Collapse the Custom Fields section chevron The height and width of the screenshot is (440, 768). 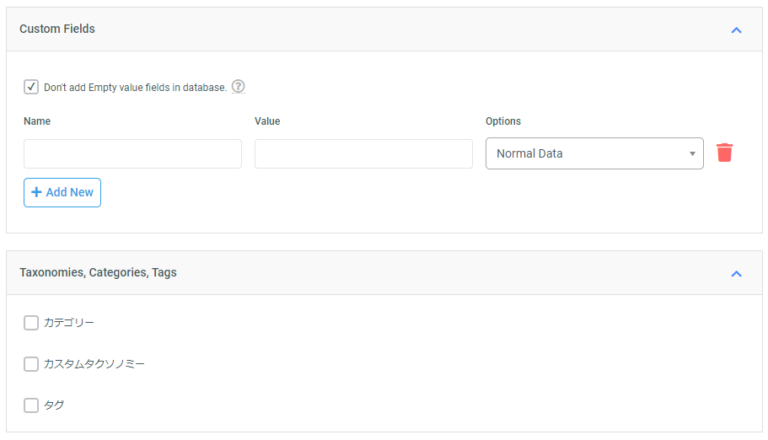(x=736, y=30)
